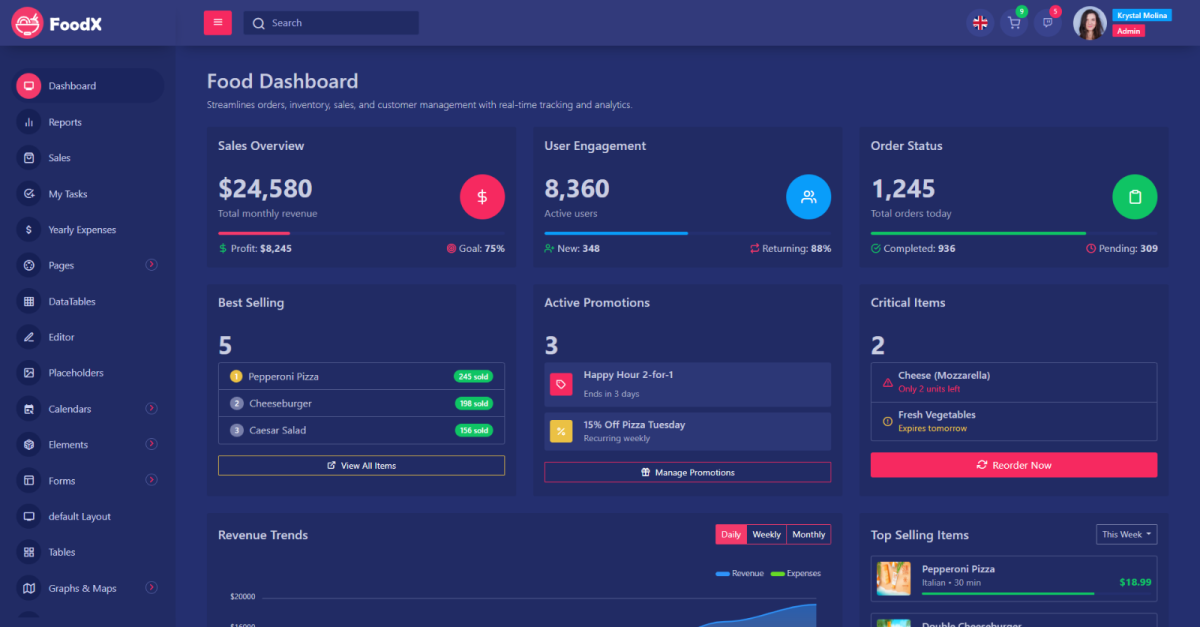1200x627 pixels.
Task: Click the Sales Overview goal progress bar
Action: [x=361, y=233]
